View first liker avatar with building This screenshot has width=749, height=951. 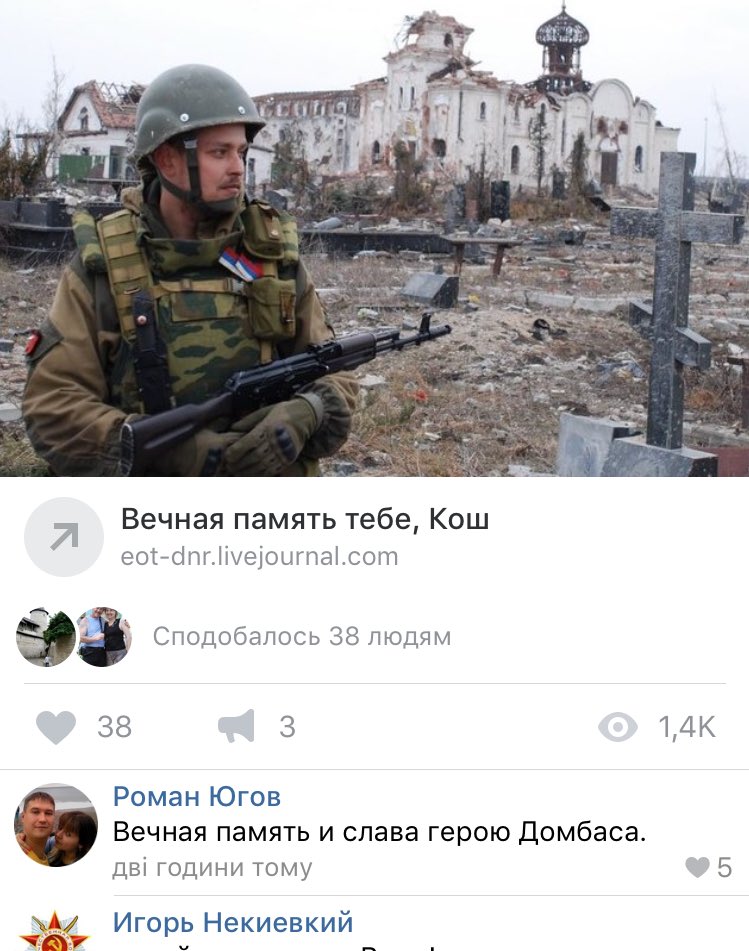pyautogui.click(x=45, y=637)
